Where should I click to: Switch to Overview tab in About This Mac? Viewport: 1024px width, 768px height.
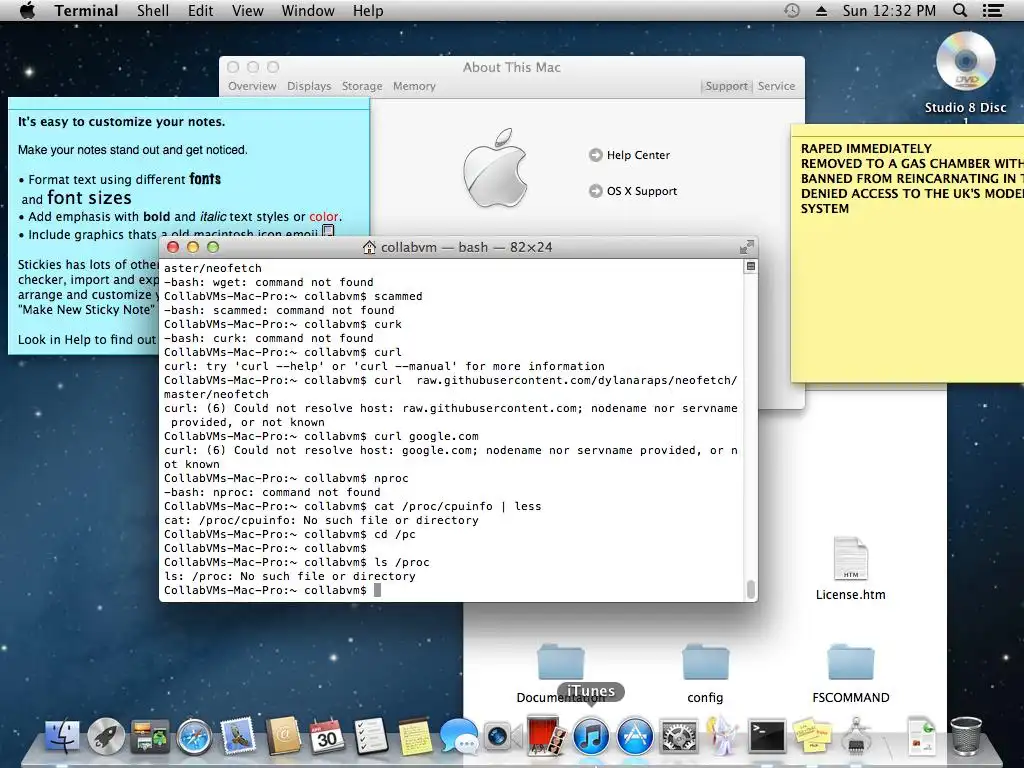252,86
